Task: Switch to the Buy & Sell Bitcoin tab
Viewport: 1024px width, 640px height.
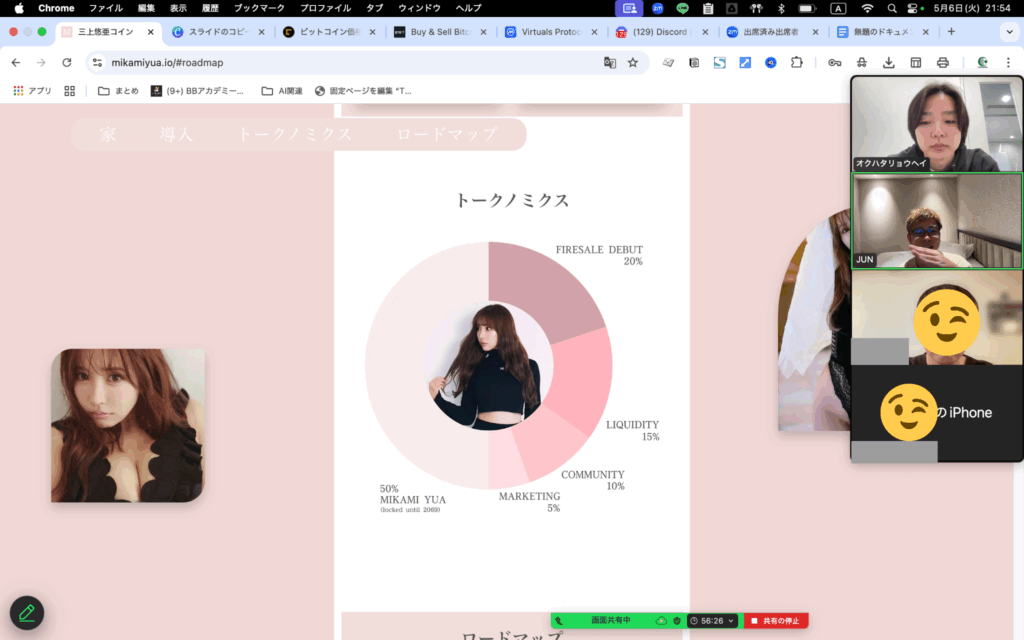Action: click(440, 31)
